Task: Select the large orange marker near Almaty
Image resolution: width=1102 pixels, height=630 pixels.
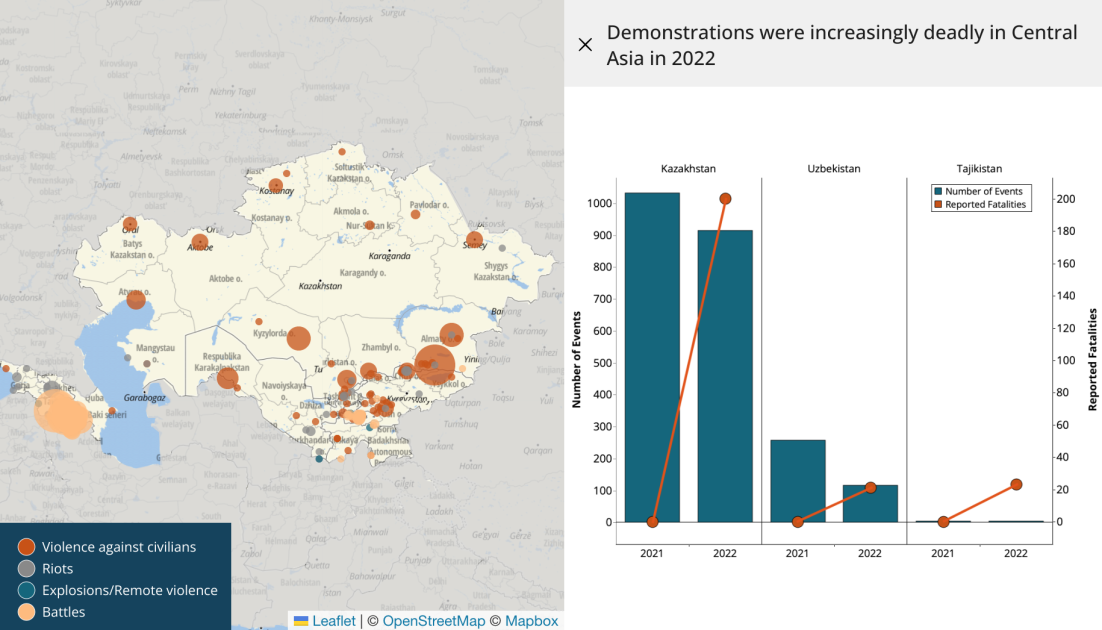Action: pyautogui.click(x=435, y=365)
